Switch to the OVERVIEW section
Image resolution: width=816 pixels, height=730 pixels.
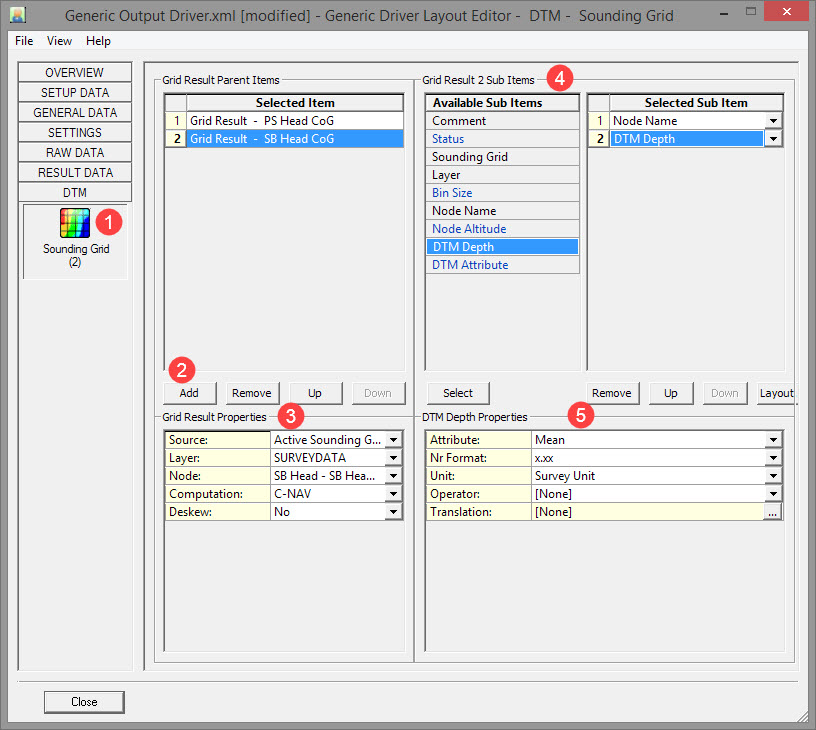[75, 73]
